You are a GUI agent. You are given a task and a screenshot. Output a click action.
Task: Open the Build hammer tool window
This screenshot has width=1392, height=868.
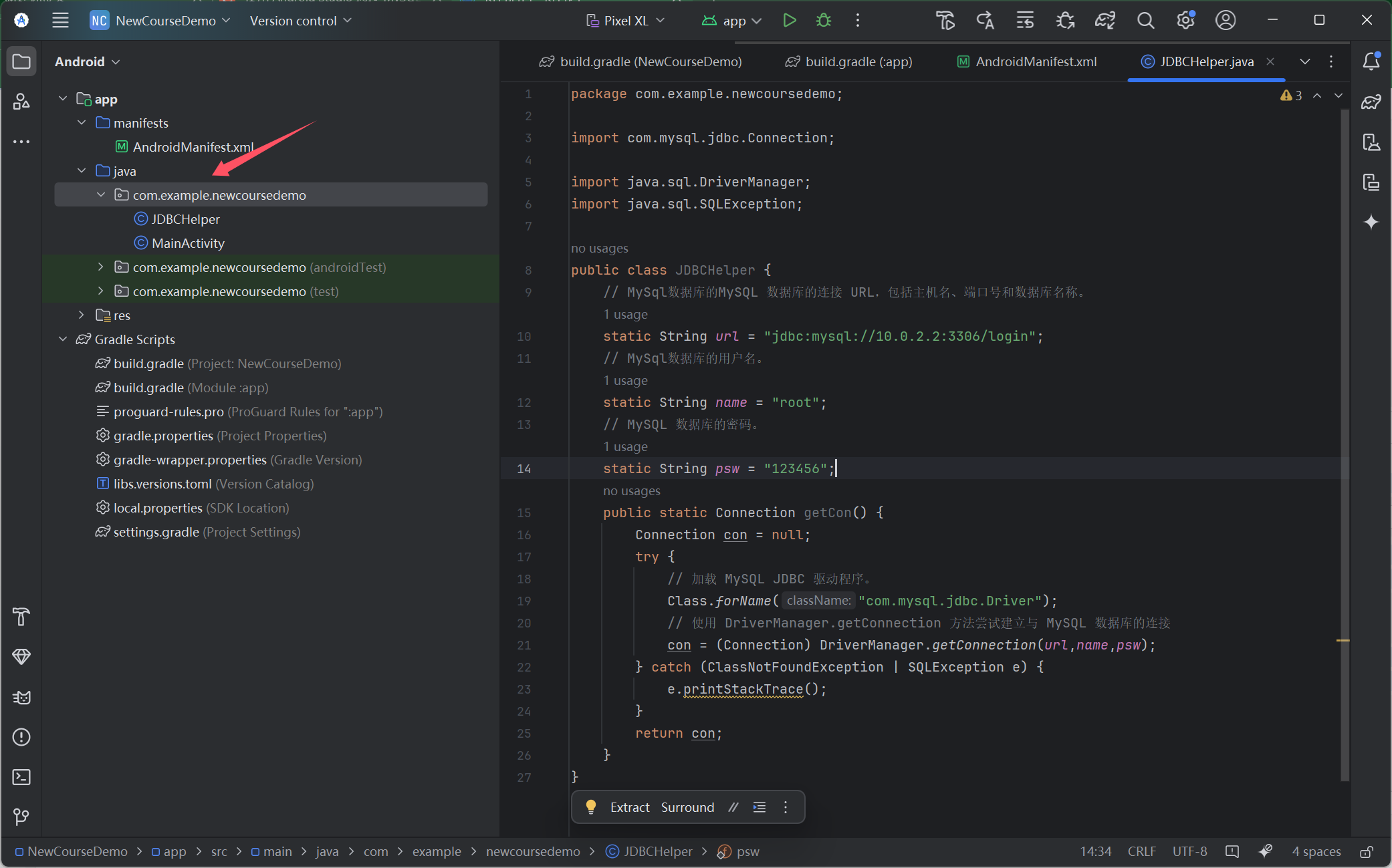pos(21,617)
